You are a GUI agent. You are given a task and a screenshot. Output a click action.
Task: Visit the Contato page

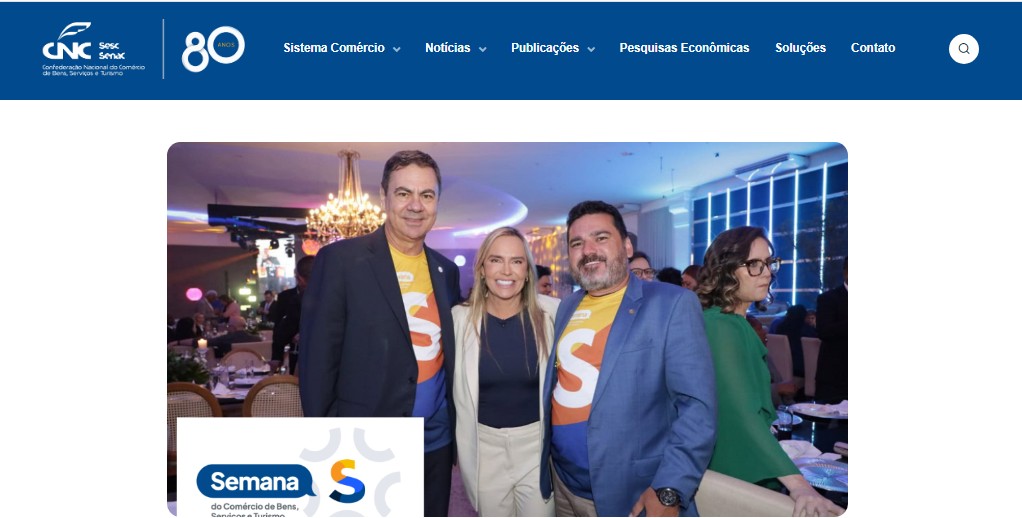873,48
